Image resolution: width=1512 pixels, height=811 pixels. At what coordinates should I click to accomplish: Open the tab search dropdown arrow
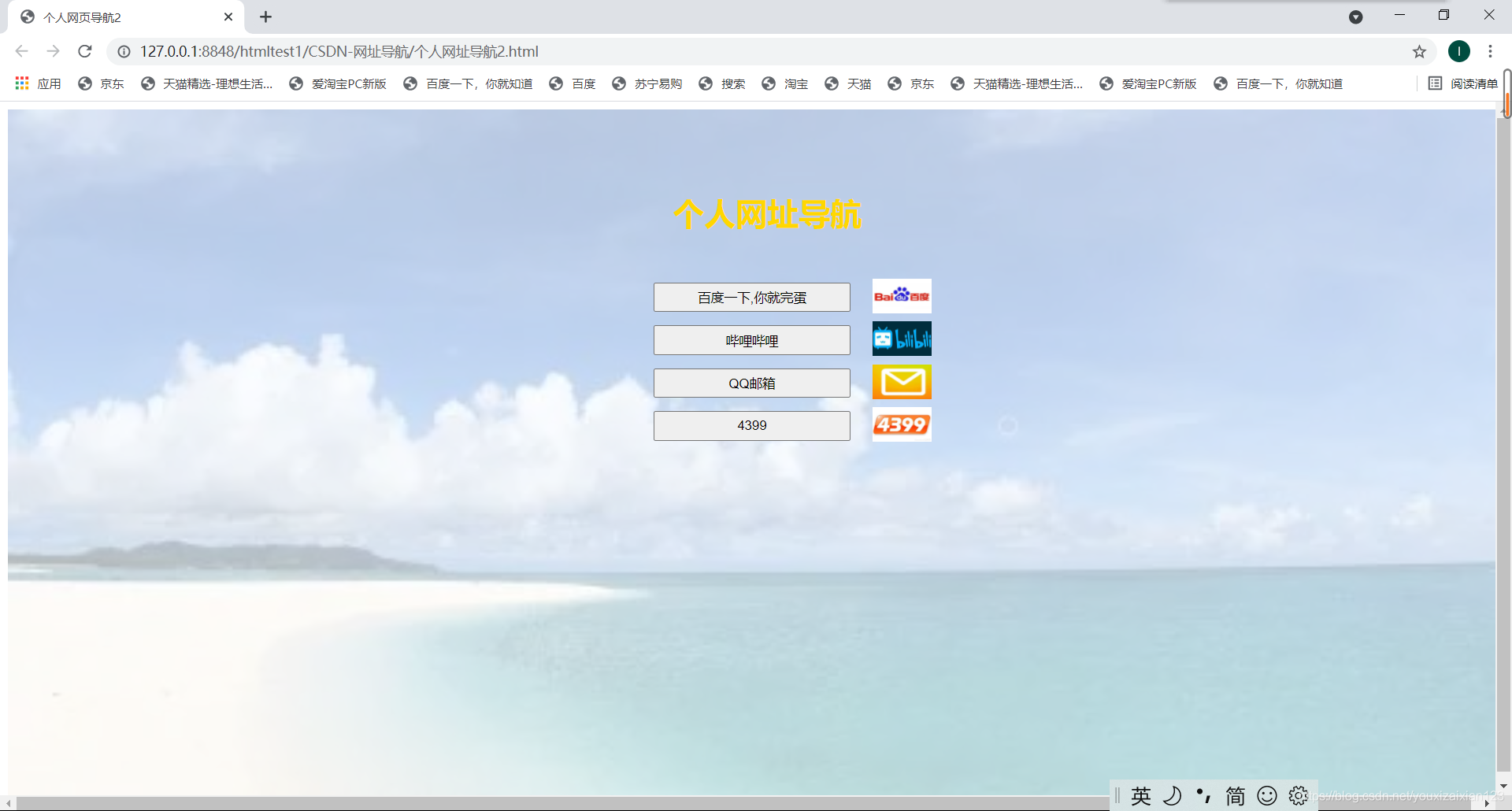(x=1355, y=17)
